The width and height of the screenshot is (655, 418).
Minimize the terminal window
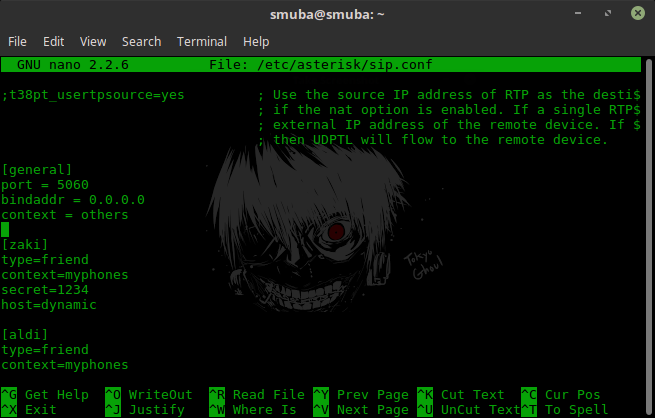coord(578,13)
